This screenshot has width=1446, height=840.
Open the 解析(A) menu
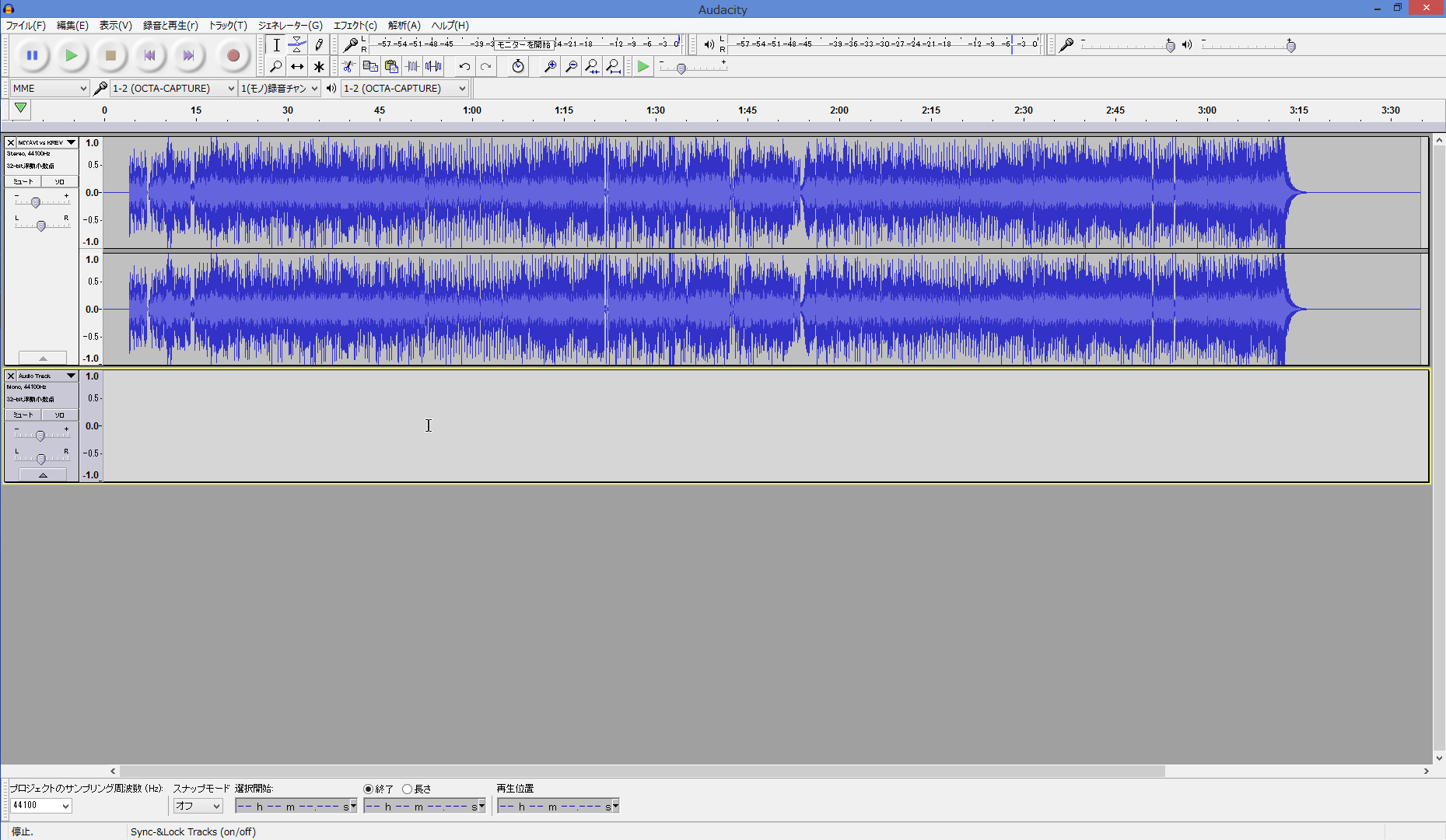pyautogui.click(x=404, y=26)
